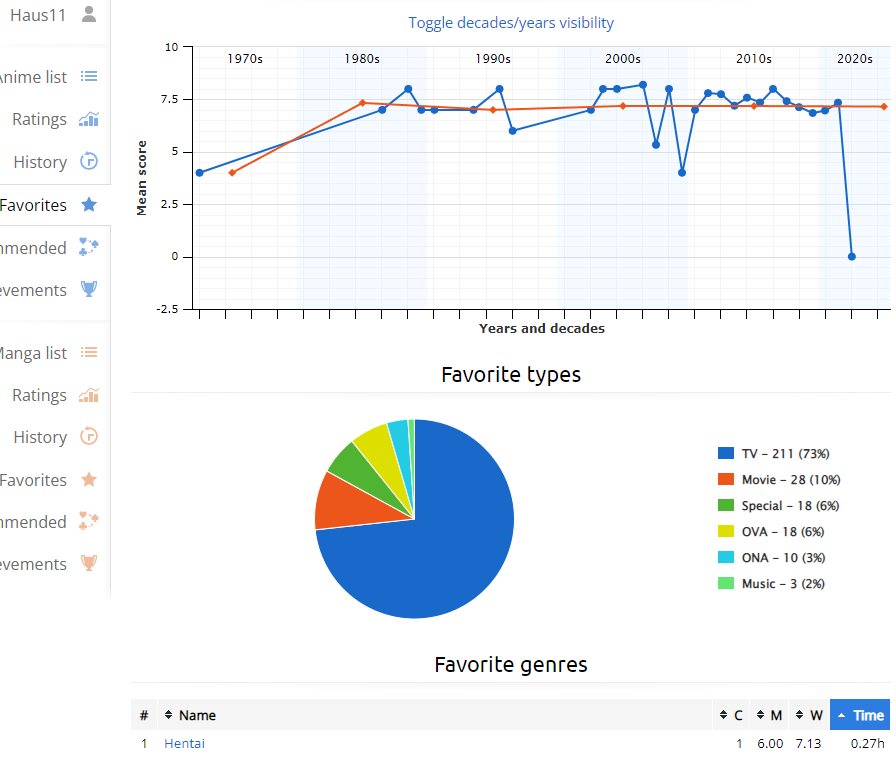Open the orange Manga list icon
Image resolution: width=896 pixels, height=757 pixels.
[89, 353]
